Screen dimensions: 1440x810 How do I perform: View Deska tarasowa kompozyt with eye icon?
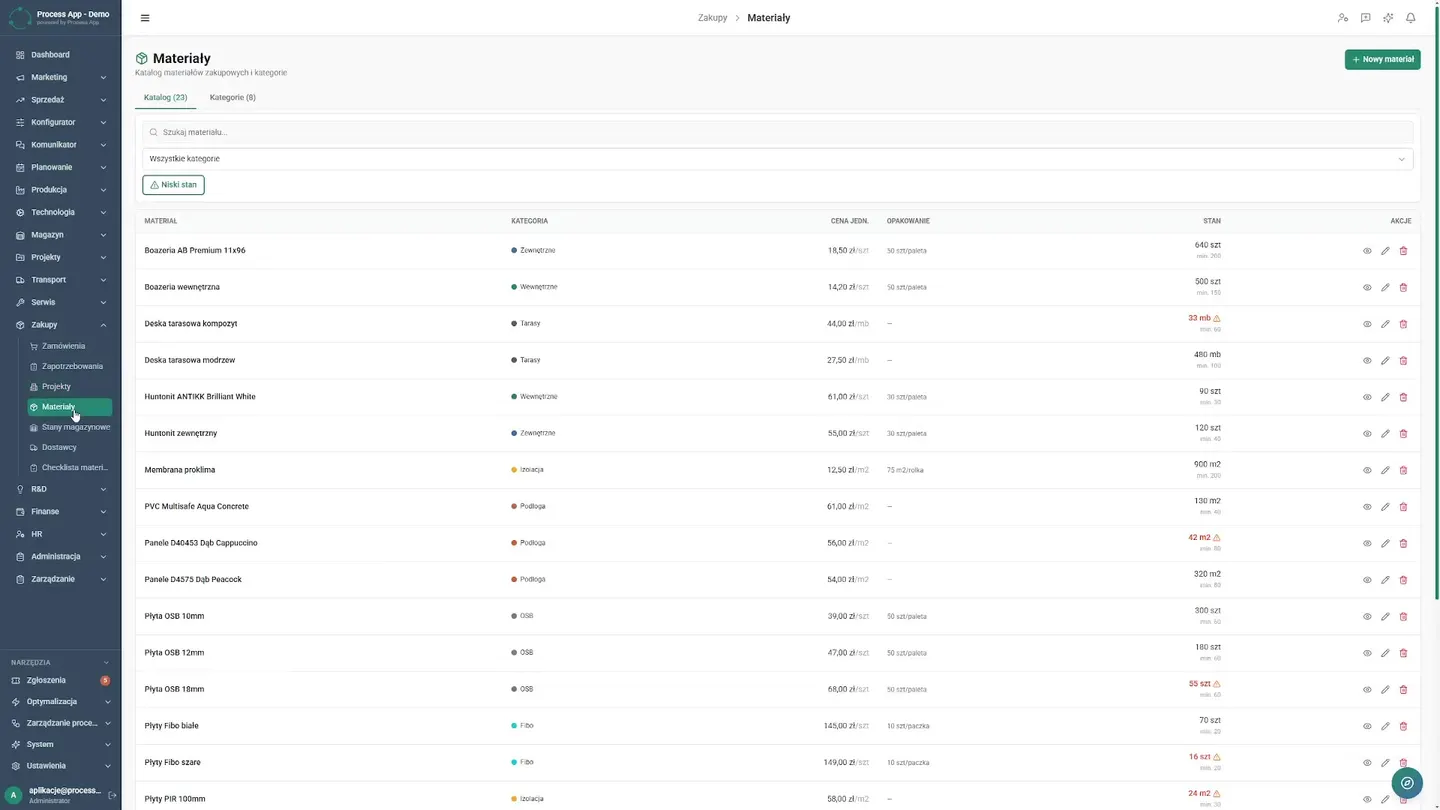click(x=1367, y=324)
